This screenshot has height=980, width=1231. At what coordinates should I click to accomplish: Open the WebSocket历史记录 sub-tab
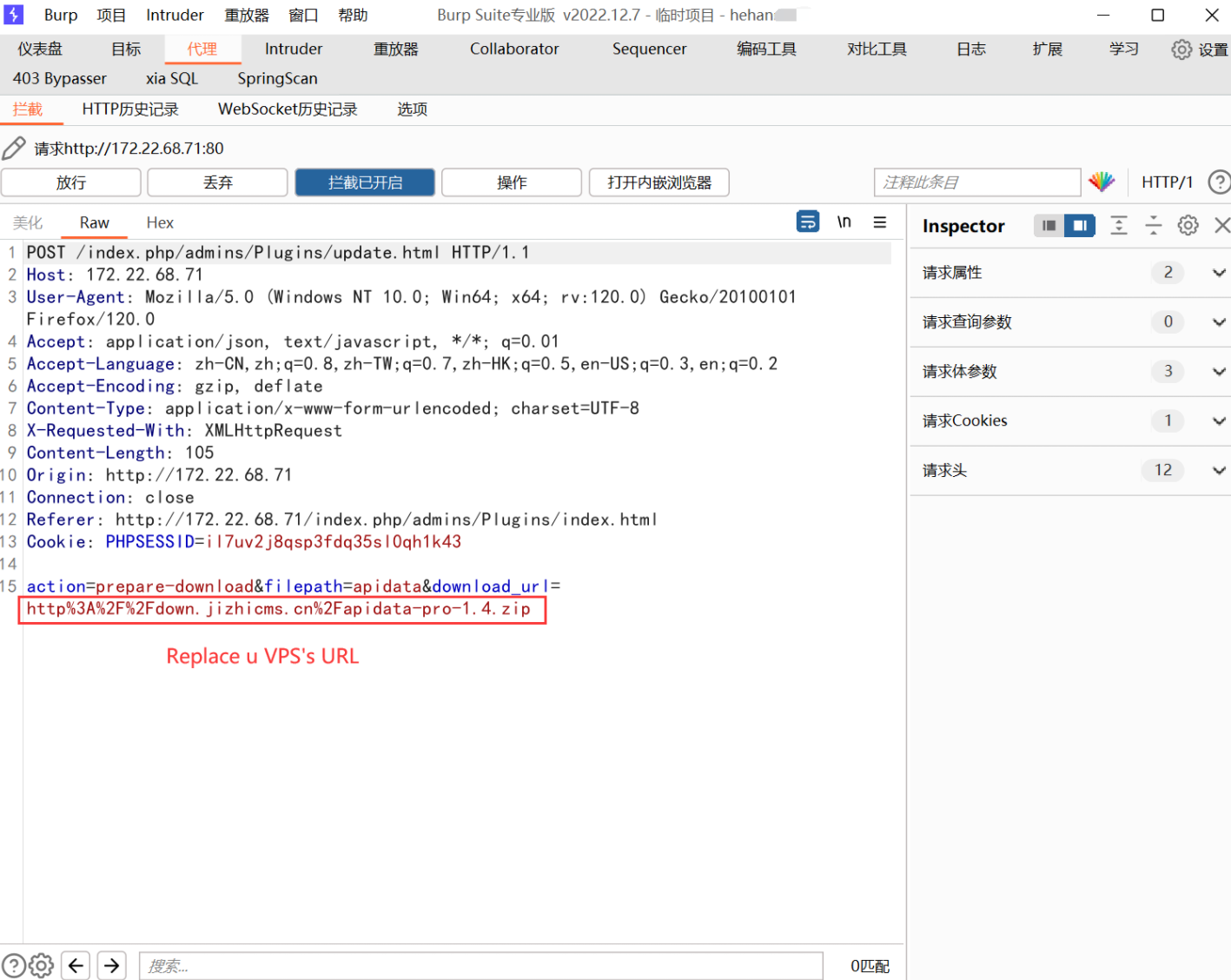(288, 109)
